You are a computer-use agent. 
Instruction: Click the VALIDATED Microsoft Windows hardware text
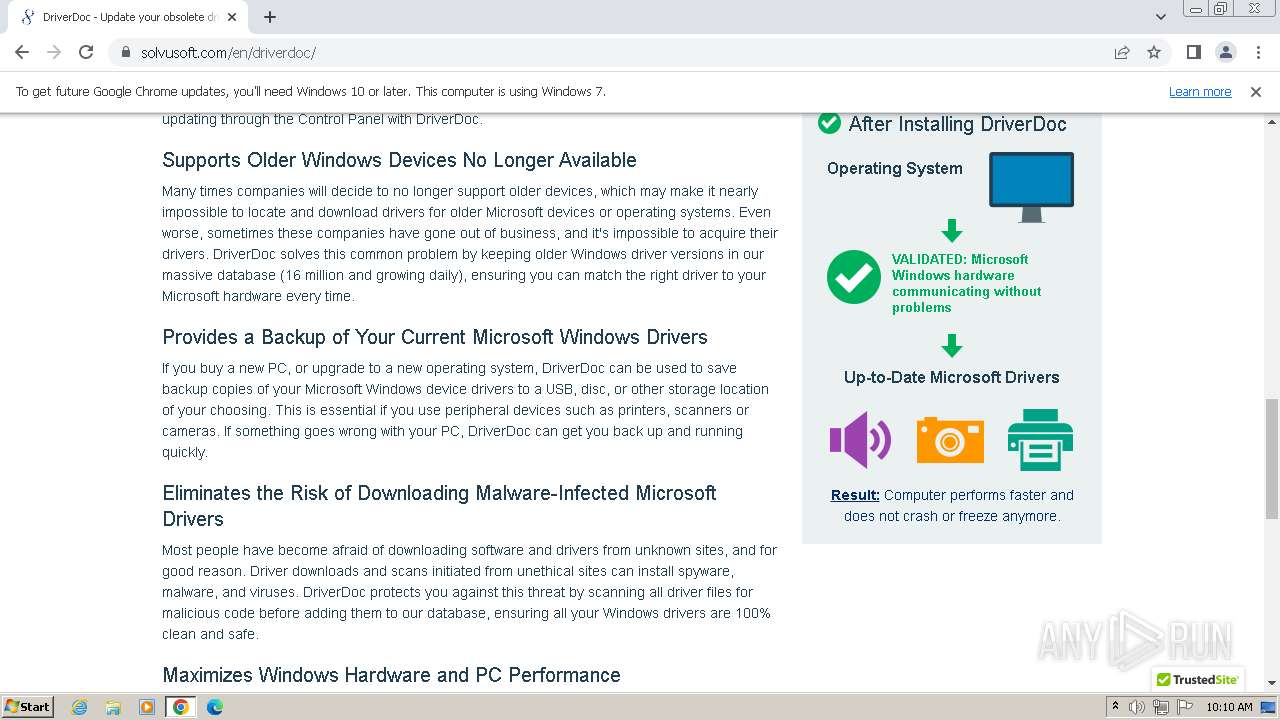coord(967,283)
